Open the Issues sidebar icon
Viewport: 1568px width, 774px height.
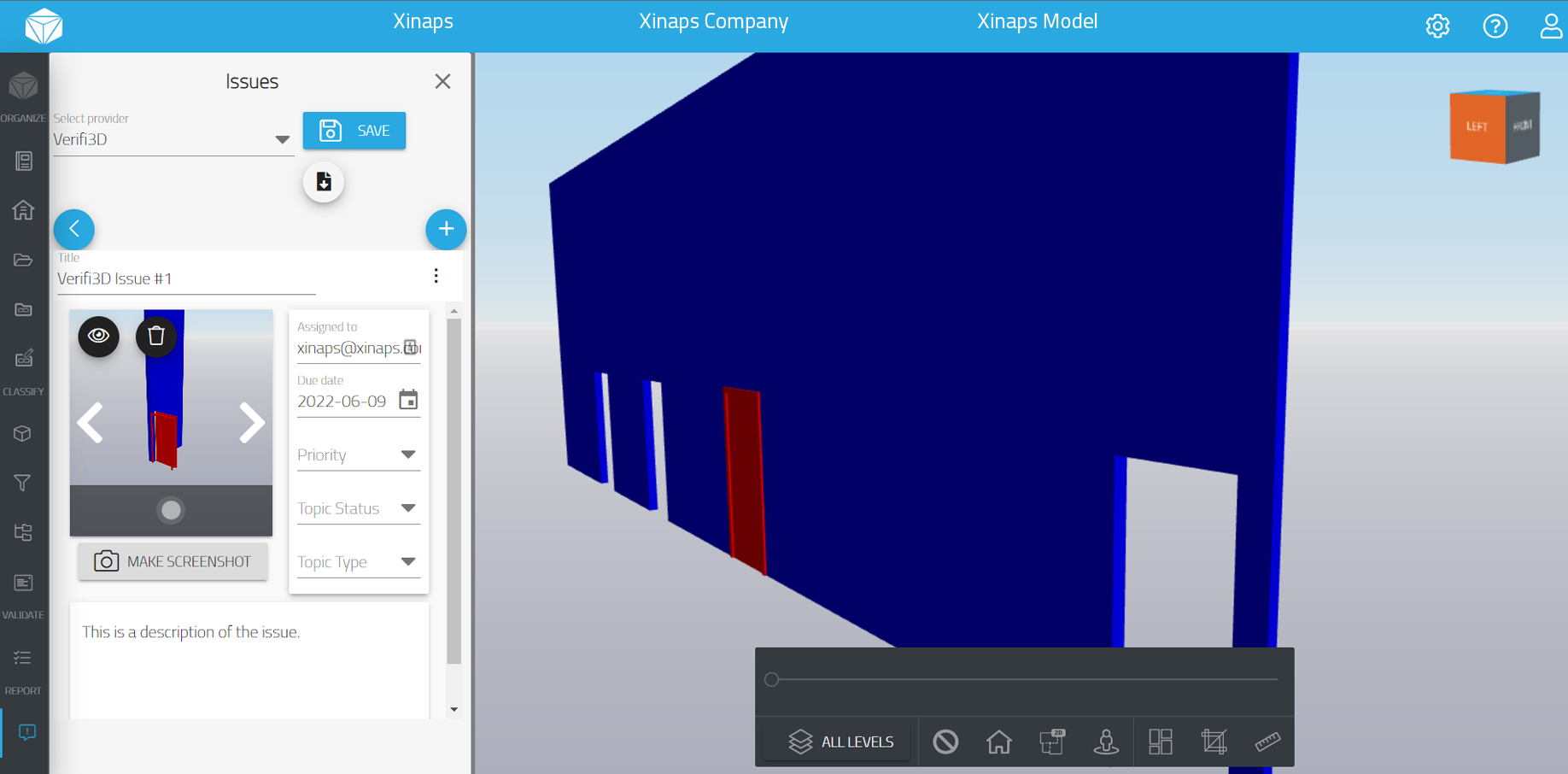[26, 733]
